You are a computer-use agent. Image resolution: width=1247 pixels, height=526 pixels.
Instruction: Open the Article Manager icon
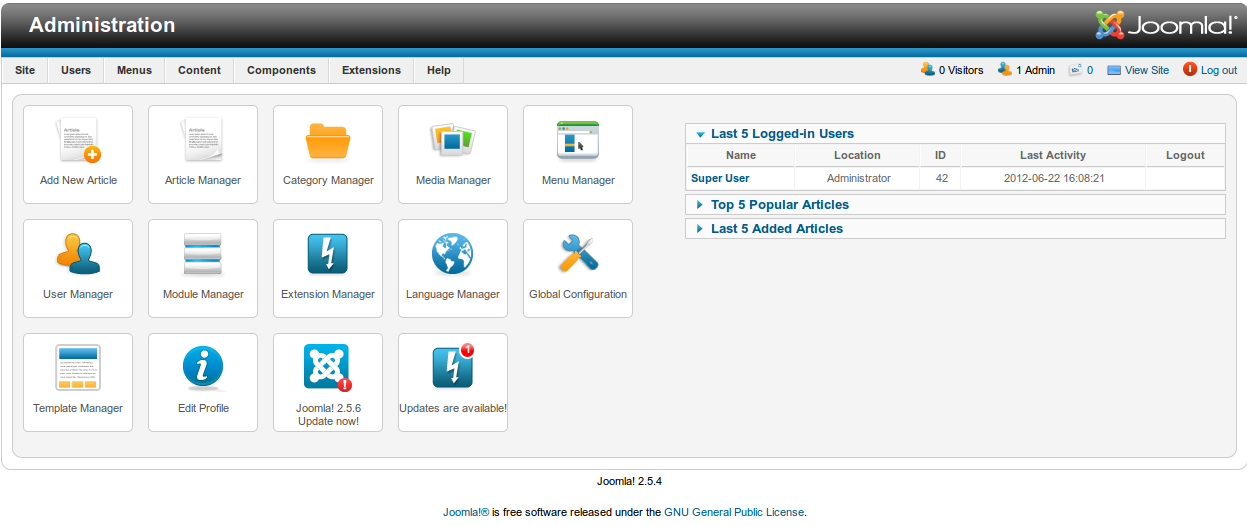[x=203, y=141]
